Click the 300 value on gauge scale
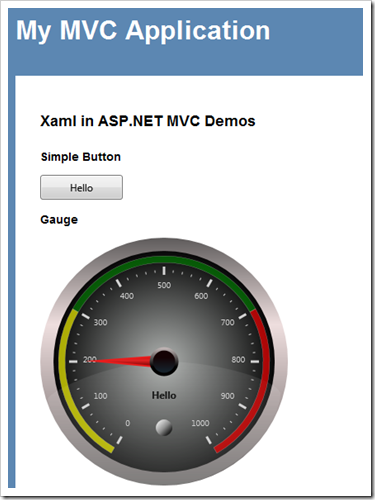 click(100, 322)
